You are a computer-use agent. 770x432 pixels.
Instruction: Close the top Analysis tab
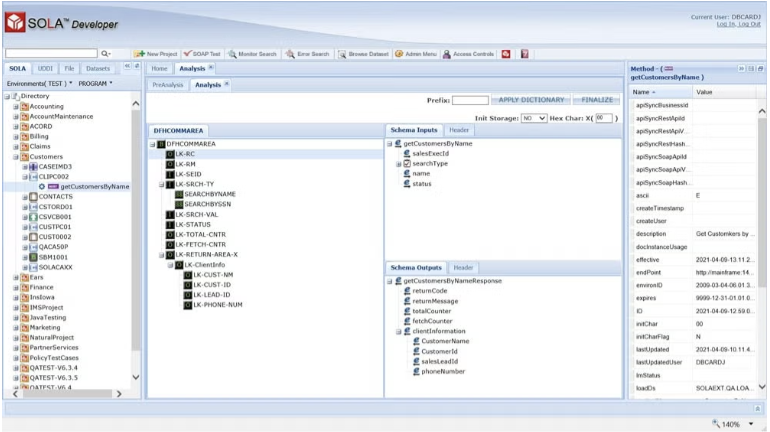tap(211, 67)
